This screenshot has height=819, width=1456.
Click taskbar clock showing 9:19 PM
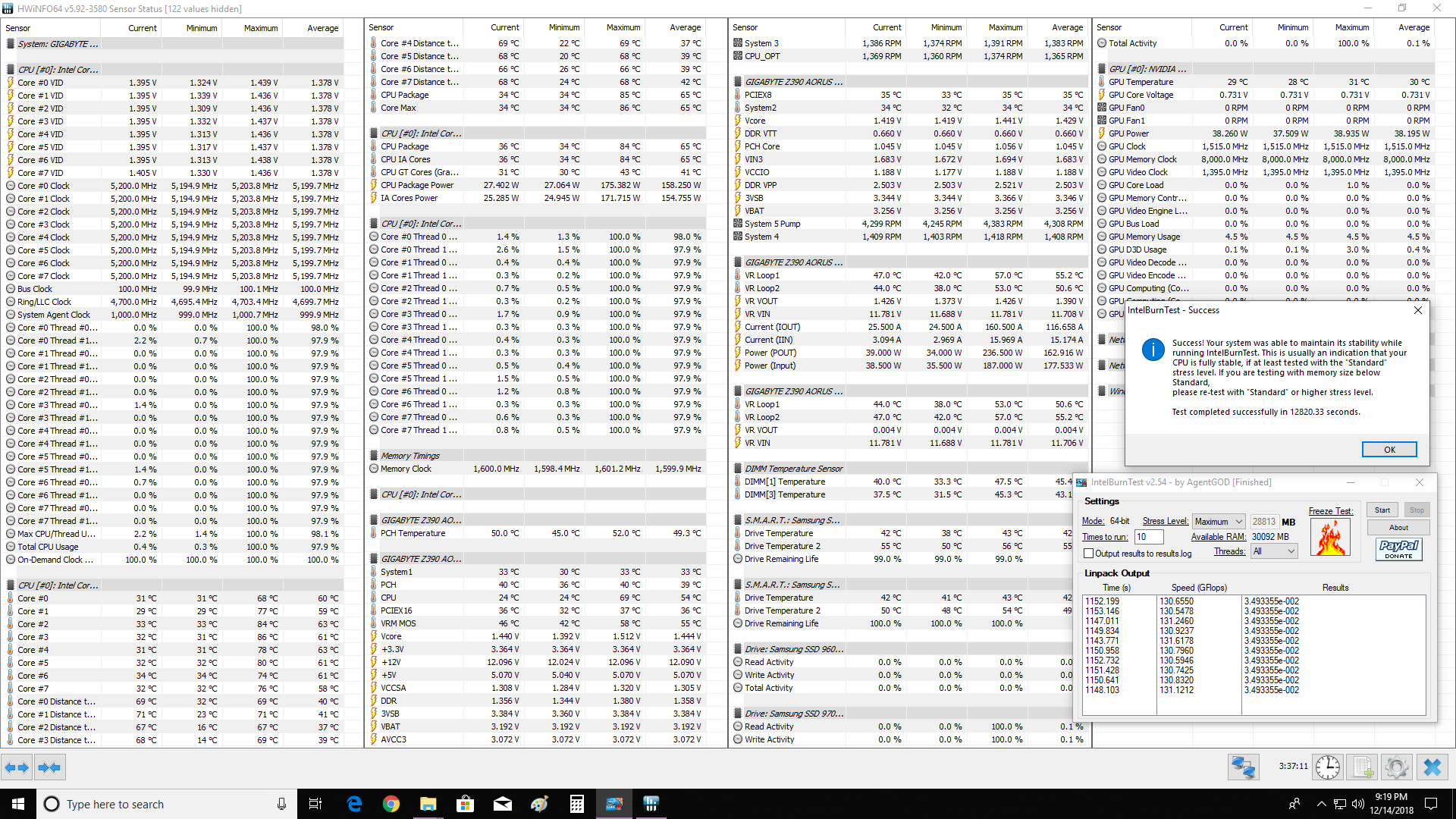(x=1391, y=804)
